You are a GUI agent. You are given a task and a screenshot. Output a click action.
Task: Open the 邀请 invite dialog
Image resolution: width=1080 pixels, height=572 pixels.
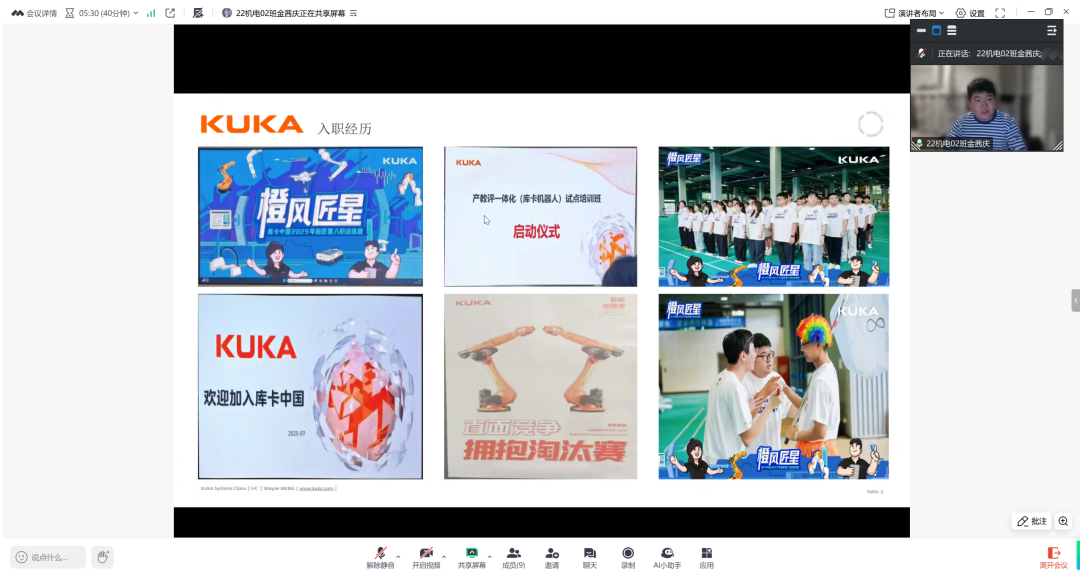[x=552, y=558]
